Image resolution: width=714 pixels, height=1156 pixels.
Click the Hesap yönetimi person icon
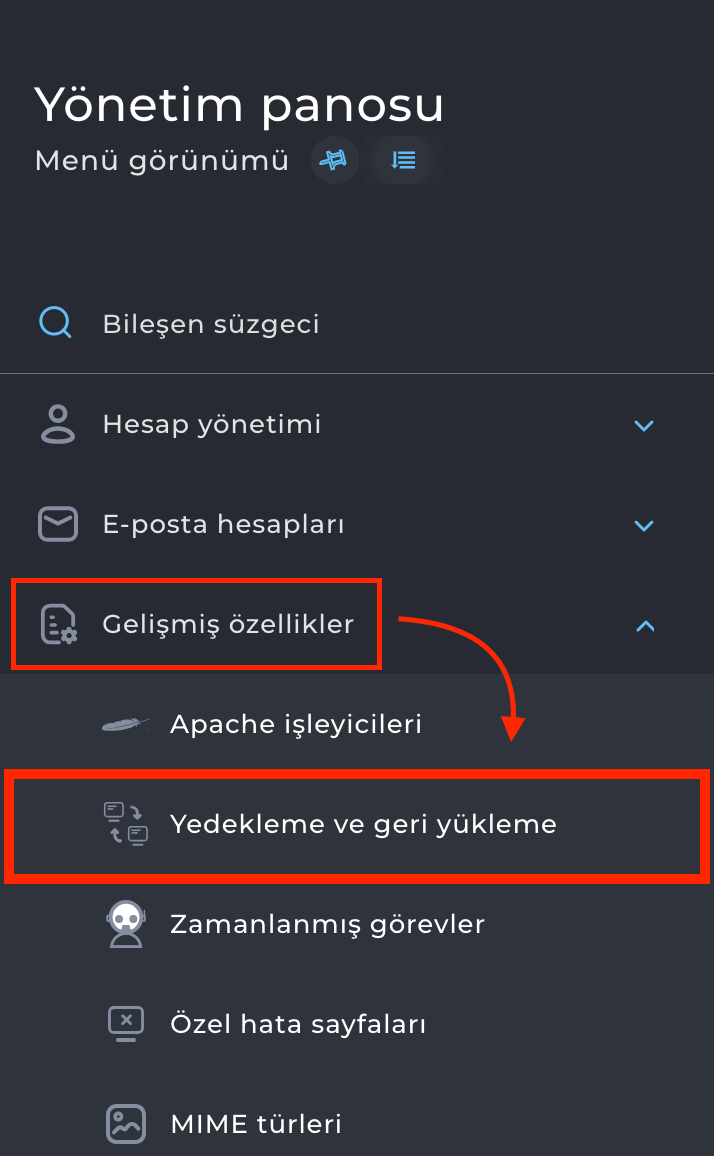(x=57, y=424)
